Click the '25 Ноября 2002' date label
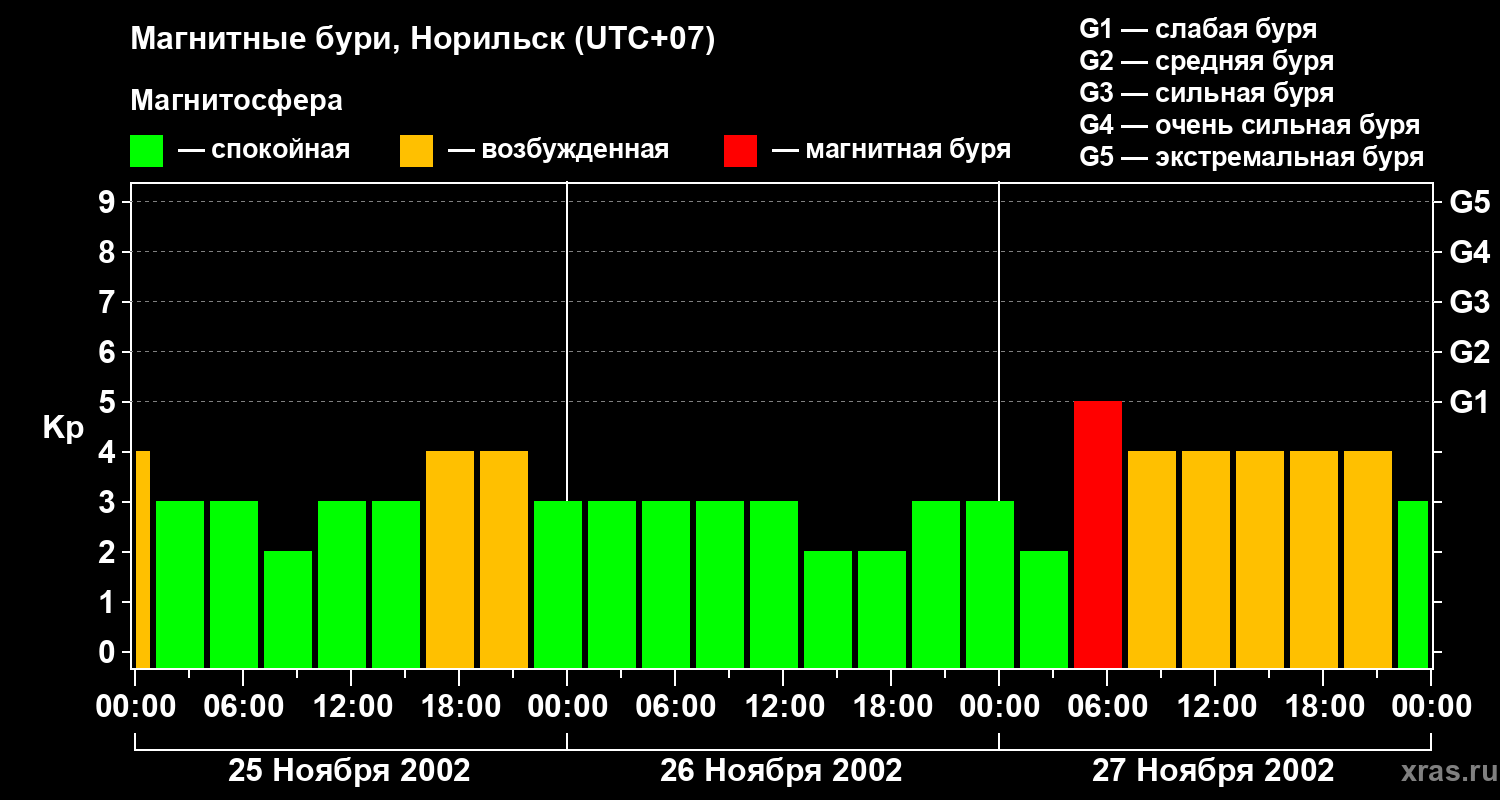The image size is (1500, 800). point(349,770)
